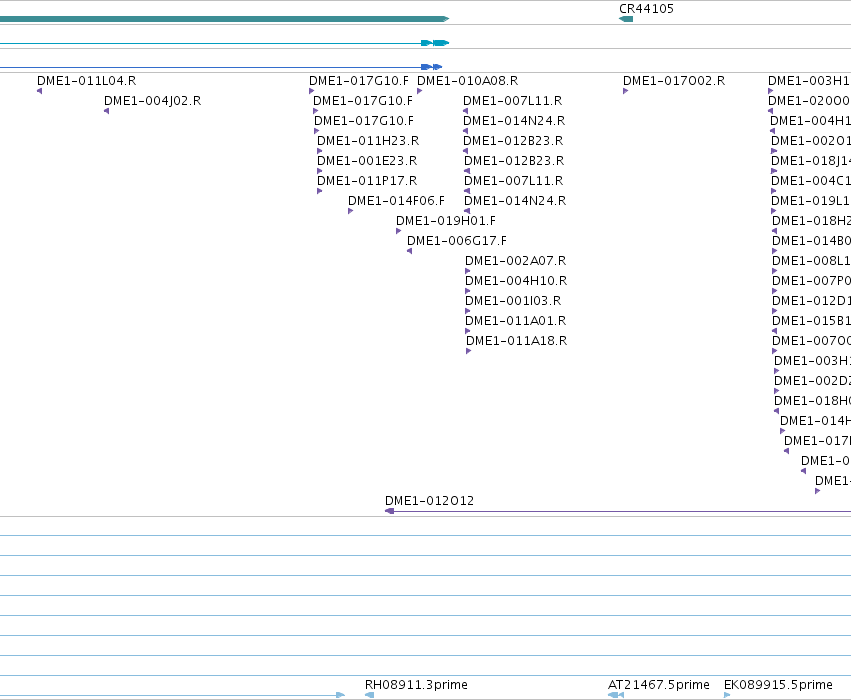
Task: Select the DME1-004H10.R label
Action: [x=516, y=281]
